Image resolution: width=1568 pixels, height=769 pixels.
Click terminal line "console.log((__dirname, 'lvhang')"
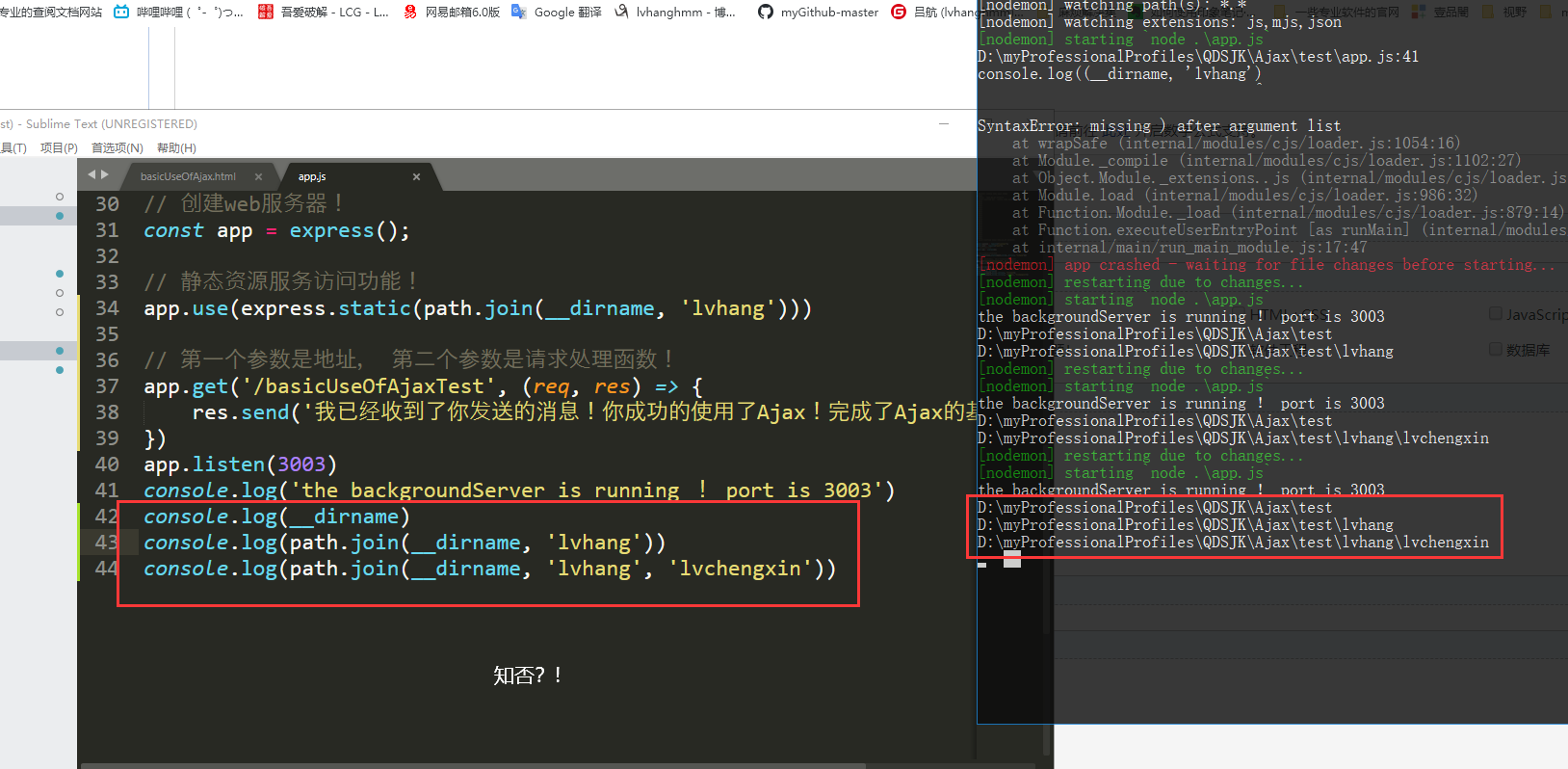pos(1119,74)
